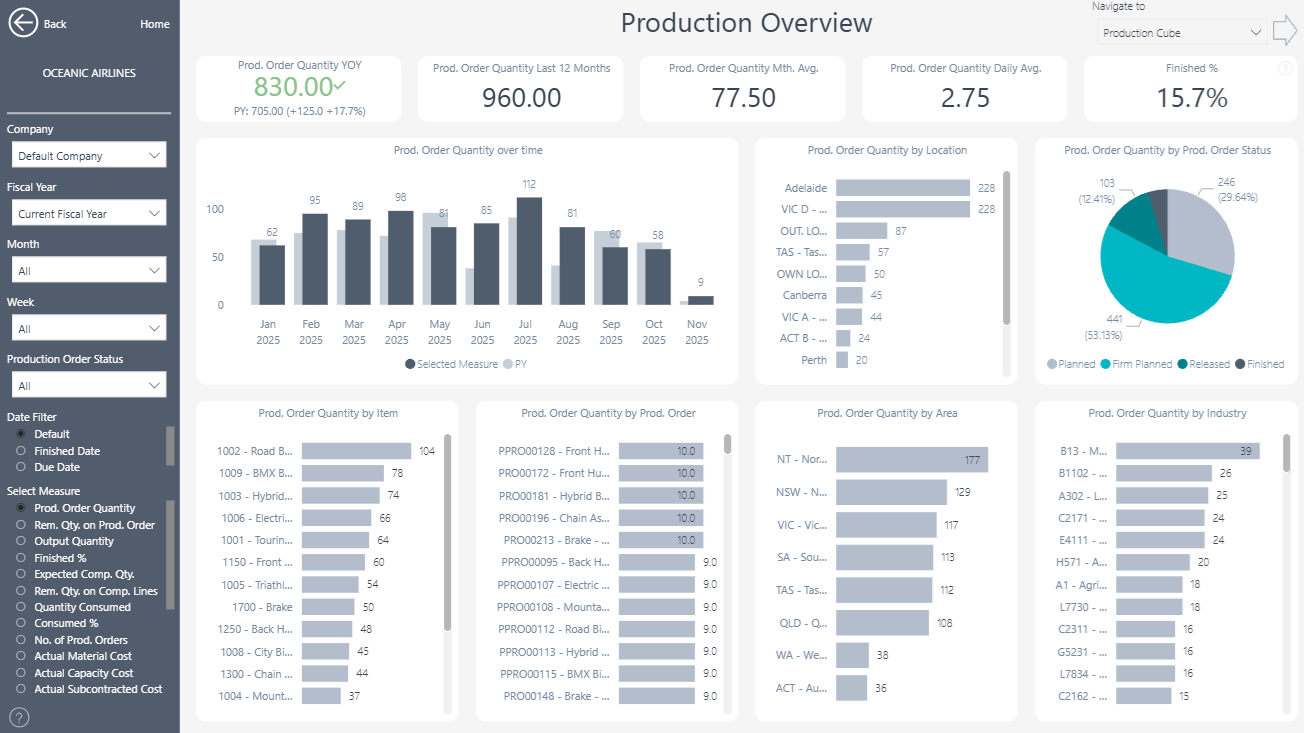Click the scrollbar in Prod. Order Quantity by Item
Image resolution: width=1304 pixels, height=733 pixels.
coord(447,530)
